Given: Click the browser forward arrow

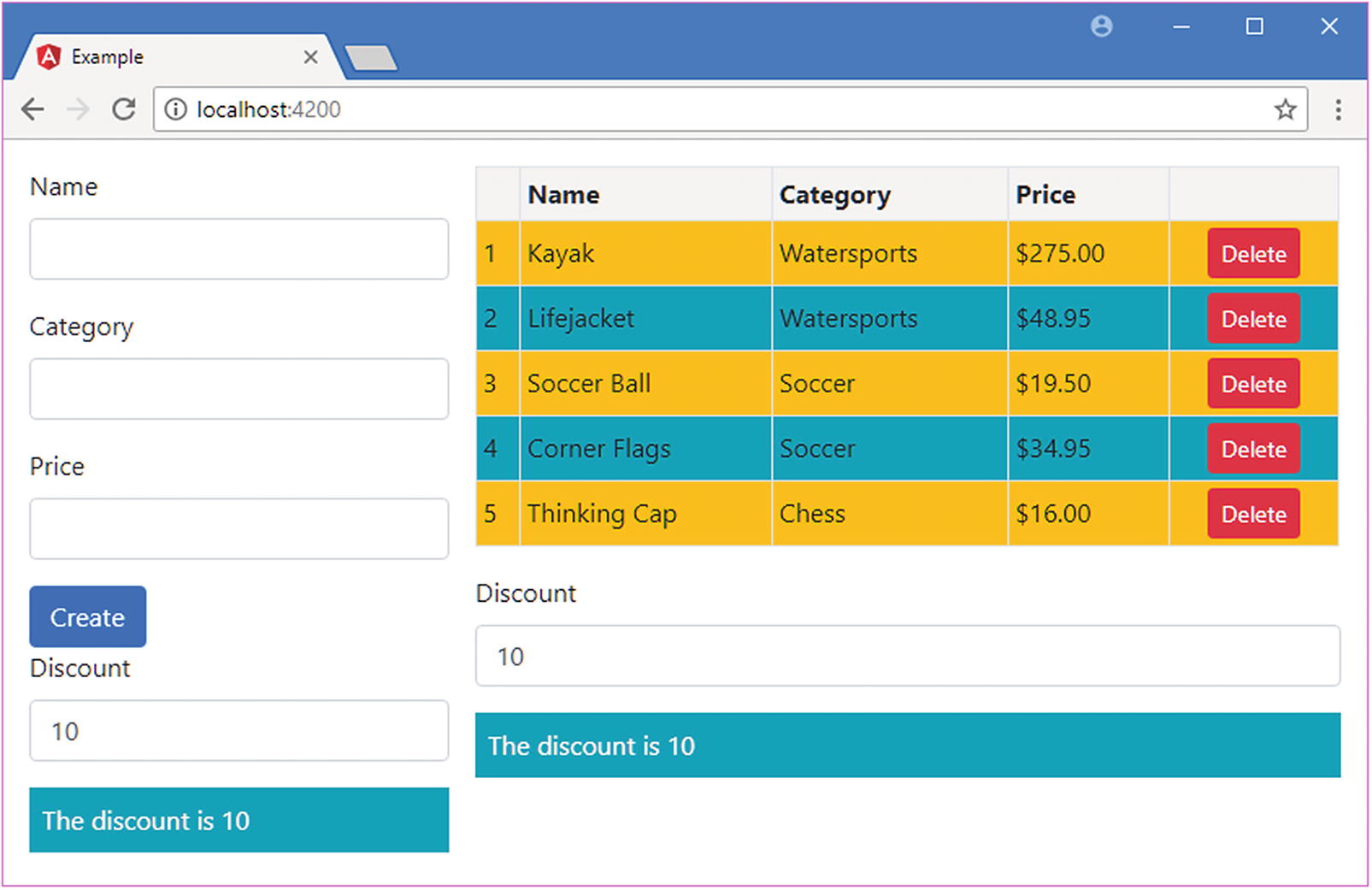Looking at the screenshot, I should click(78, 109).
